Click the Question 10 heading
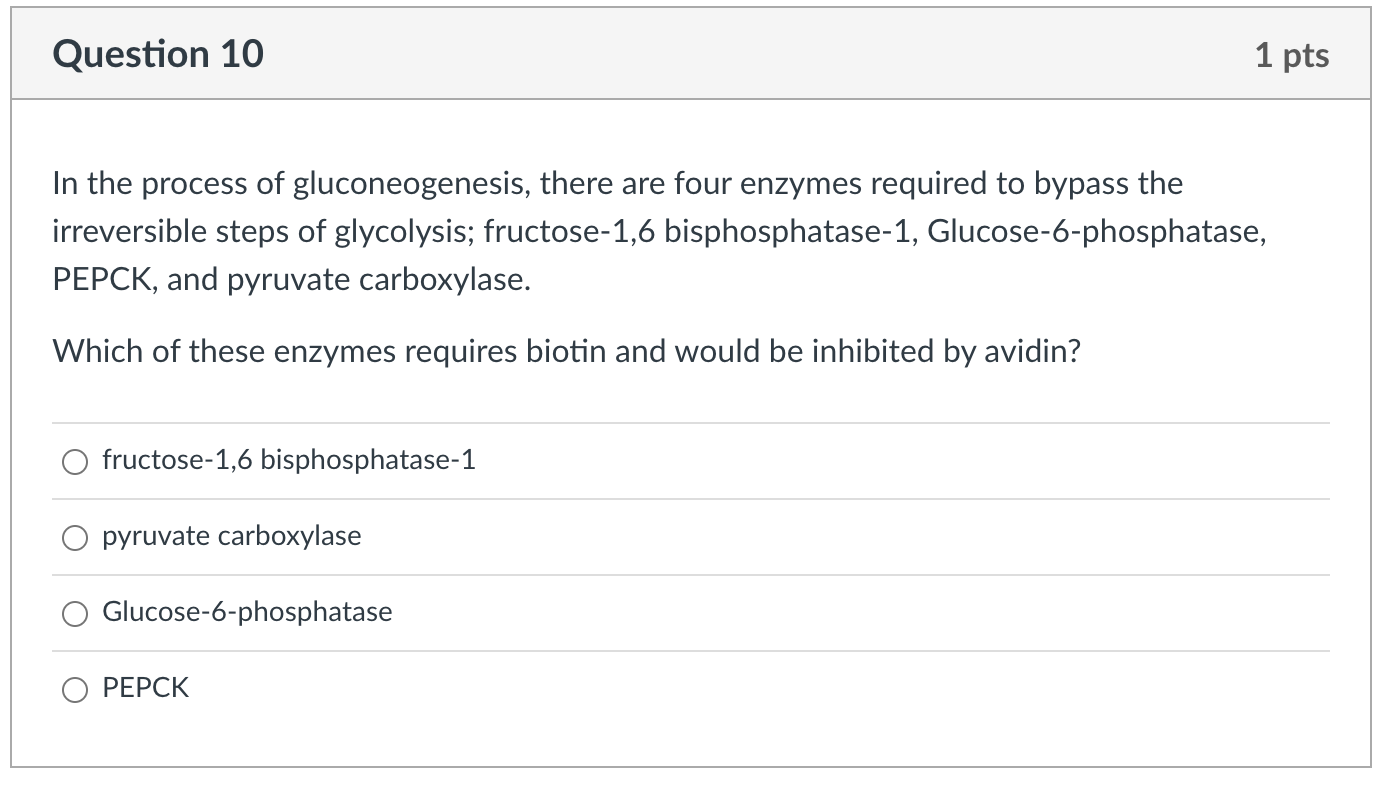 click(158, 54)
